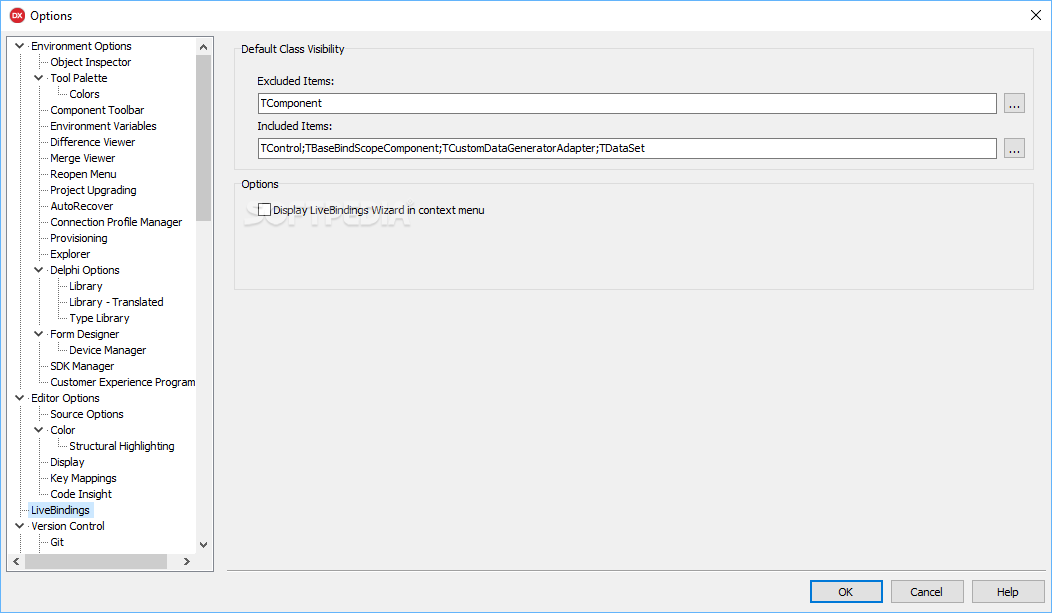Select Colors under Tool Palette

point(84,95)
